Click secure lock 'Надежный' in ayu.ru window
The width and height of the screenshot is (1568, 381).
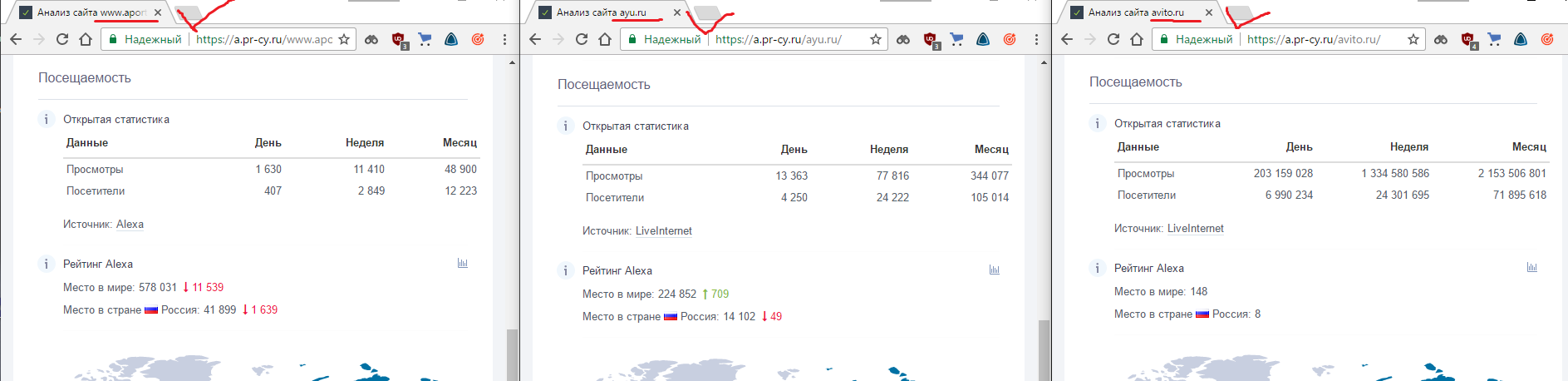[x=665, y=39]
